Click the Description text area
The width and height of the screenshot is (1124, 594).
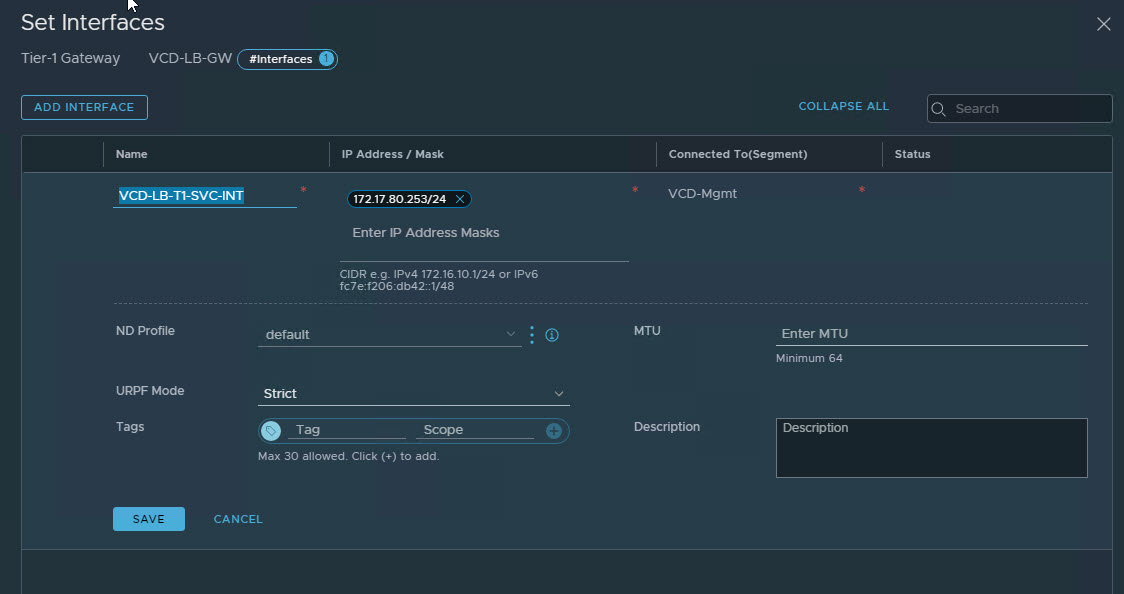click(930, 447)
